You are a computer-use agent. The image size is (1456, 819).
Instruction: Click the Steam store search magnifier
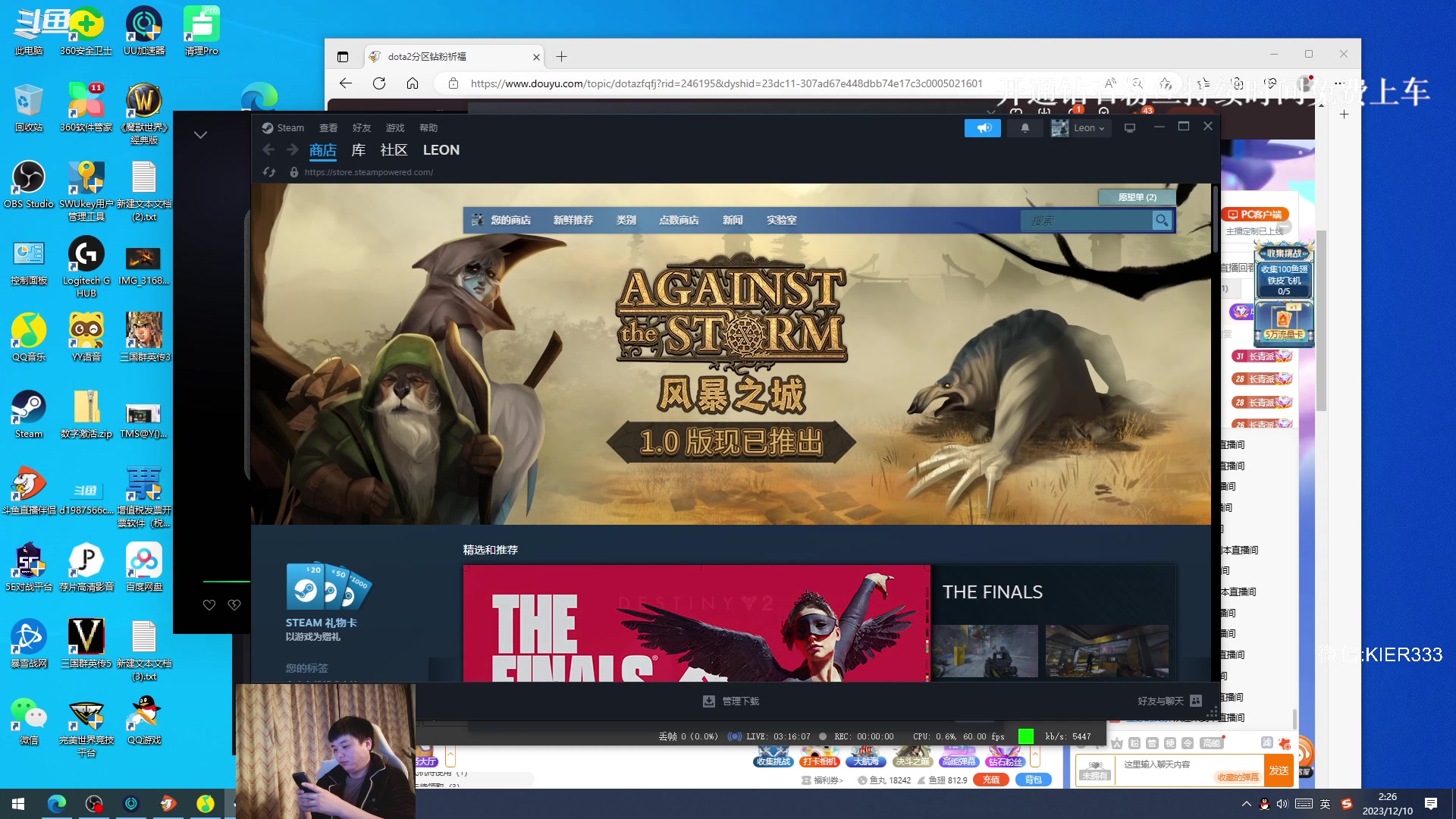coord(1161,221)
